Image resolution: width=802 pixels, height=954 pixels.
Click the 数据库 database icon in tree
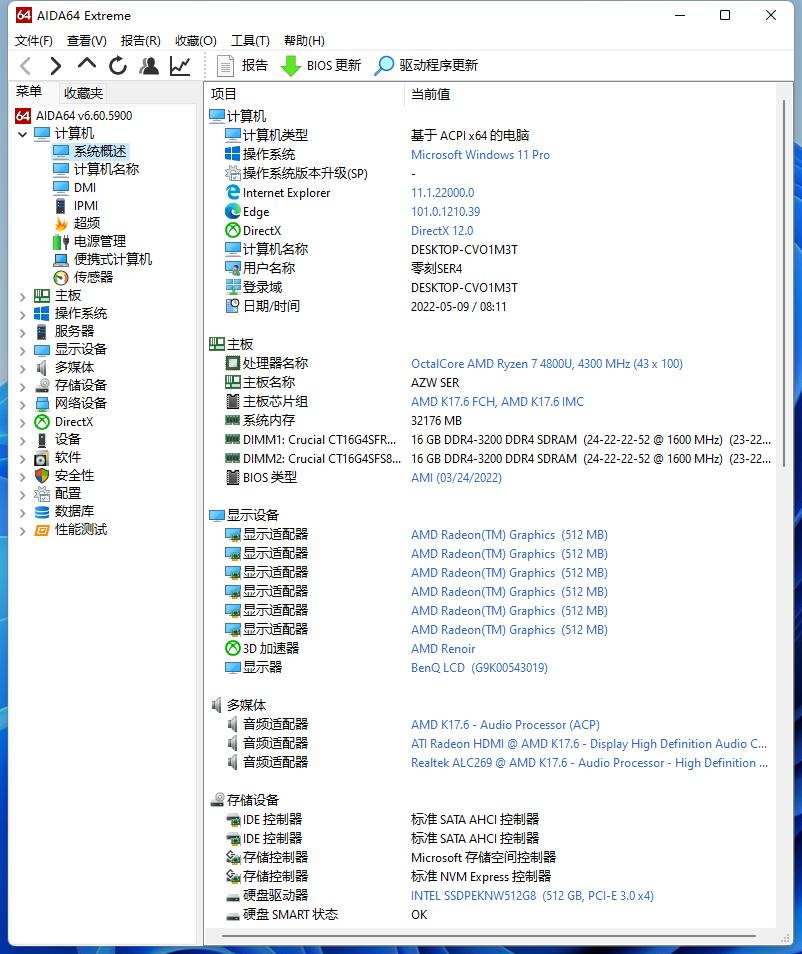[42, 512]
